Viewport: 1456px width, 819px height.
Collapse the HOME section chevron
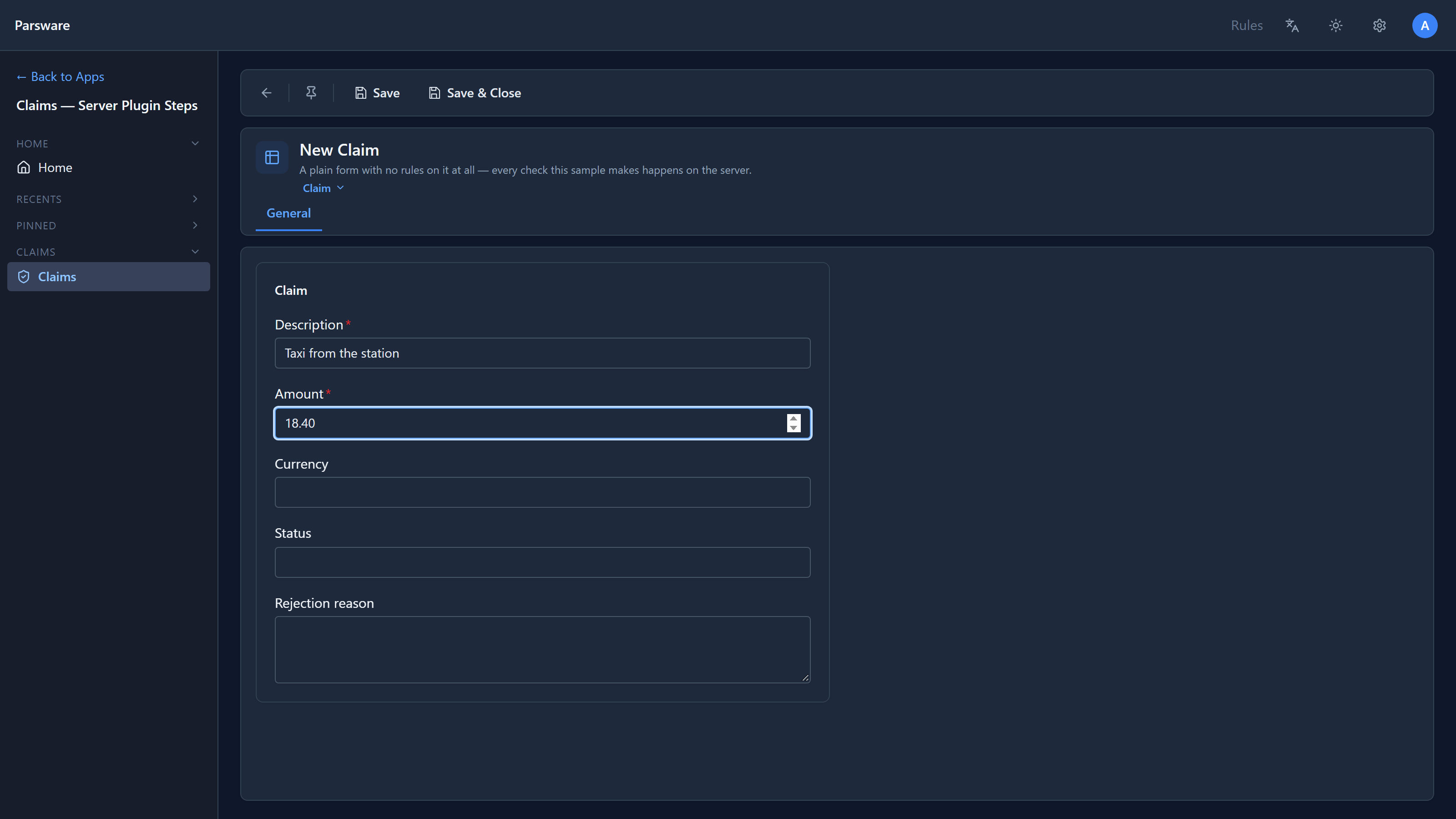[195, 144]
